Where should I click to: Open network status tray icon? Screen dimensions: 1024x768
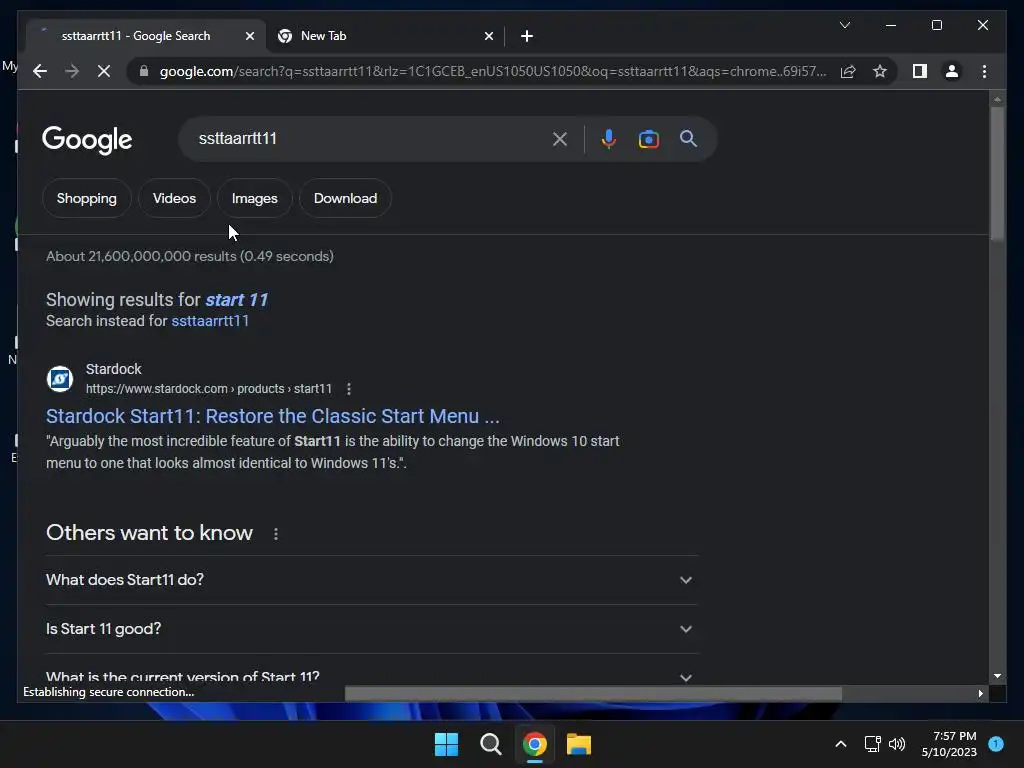872,744
